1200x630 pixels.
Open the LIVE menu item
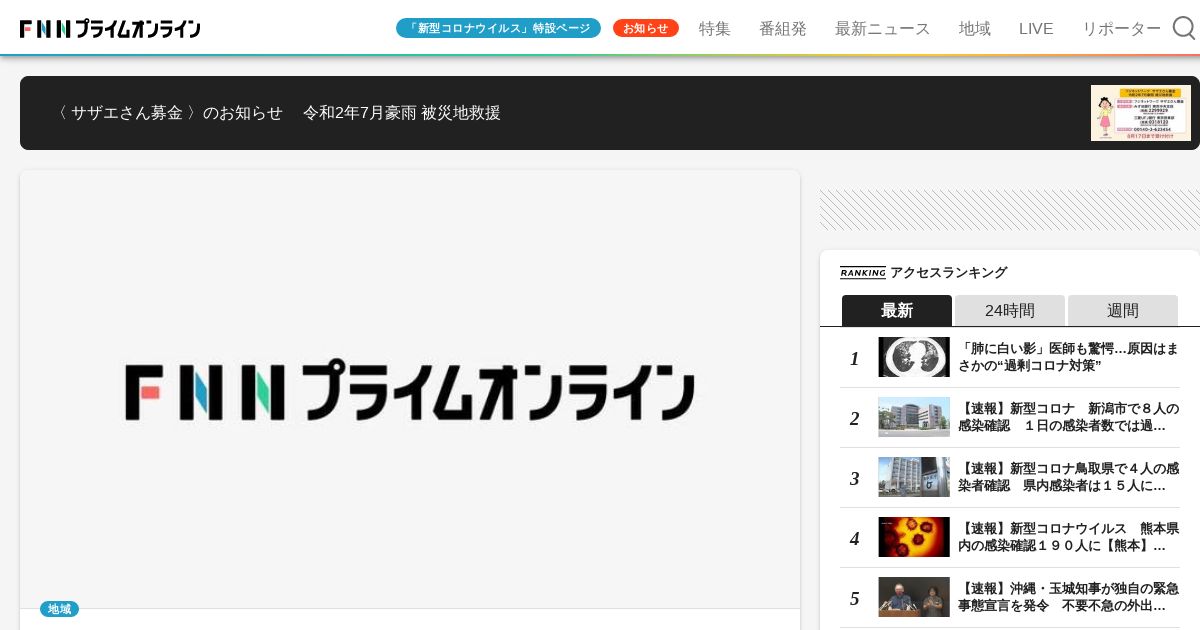pyautogui.click(x=1036, y=29)
